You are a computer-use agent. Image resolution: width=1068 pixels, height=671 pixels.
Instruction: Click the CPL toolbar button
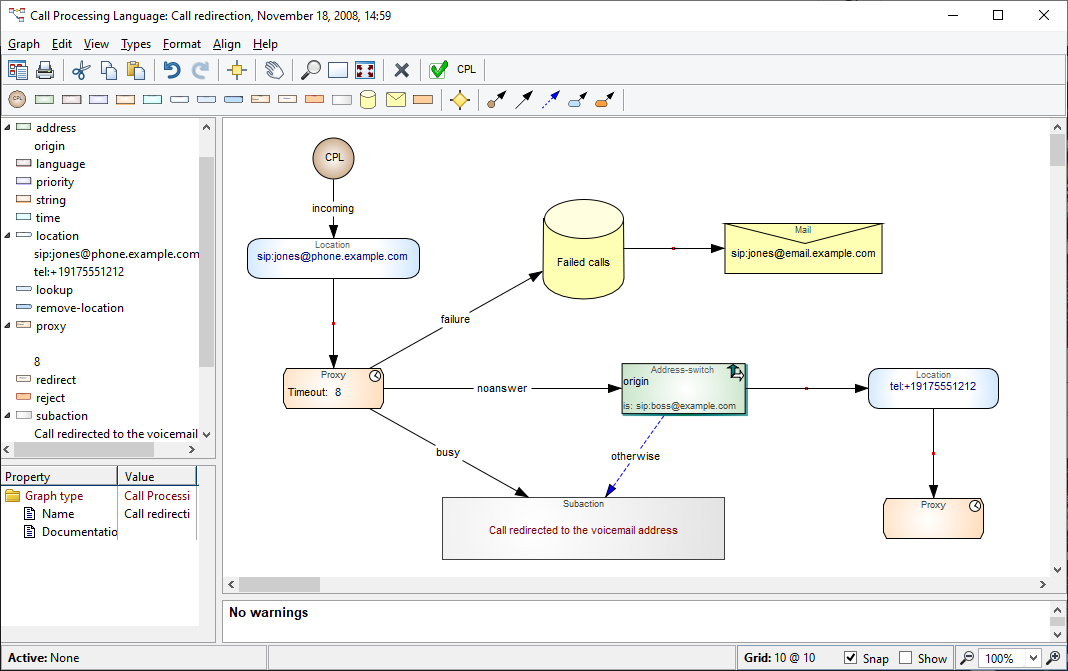click(467, 70)
